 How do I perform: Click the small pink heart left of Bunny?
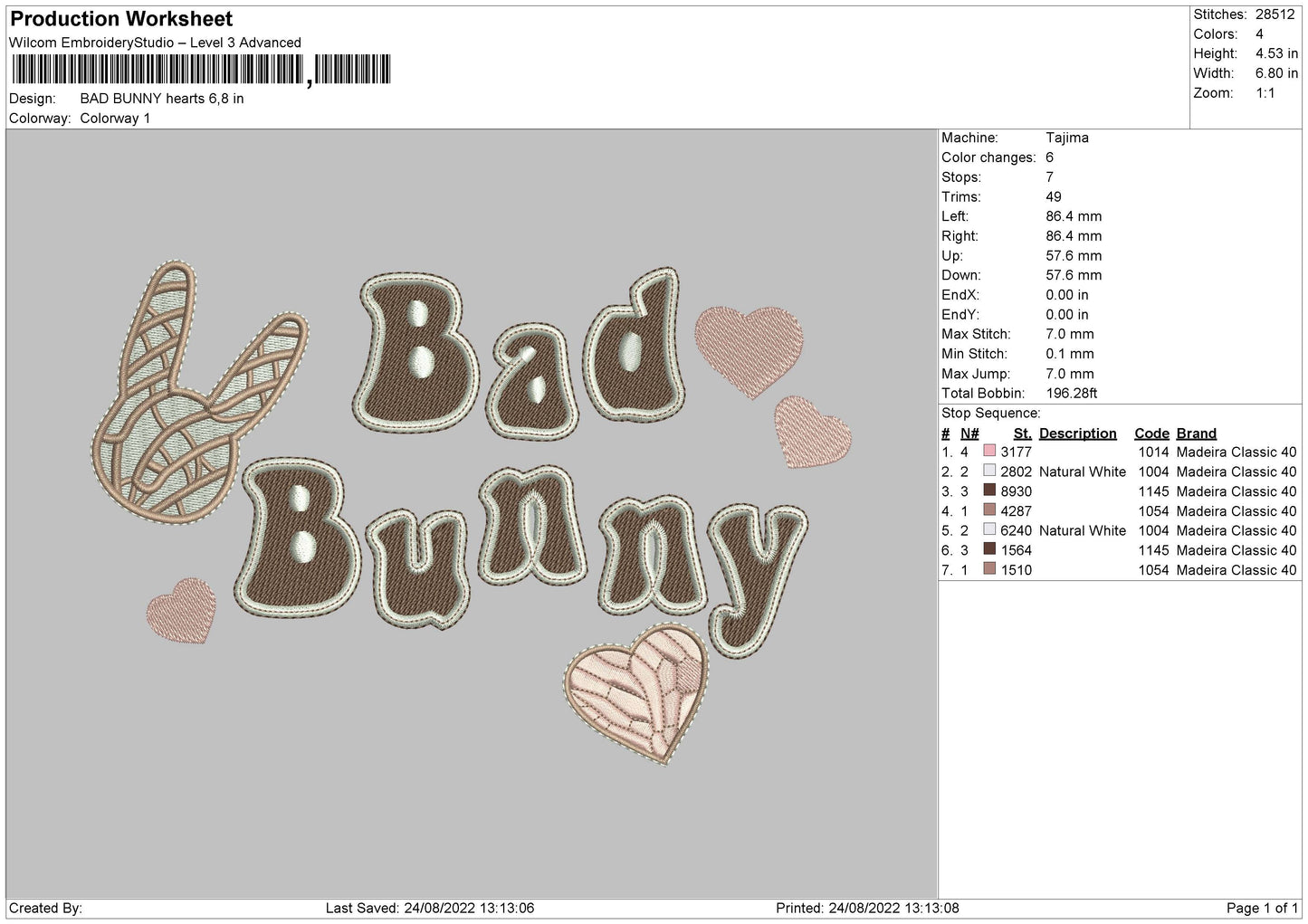pyautogui.click(x=182, y=611)
